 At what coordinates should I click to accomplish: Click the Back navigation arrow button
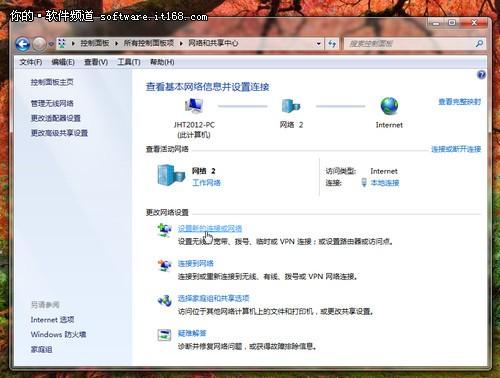23,44
